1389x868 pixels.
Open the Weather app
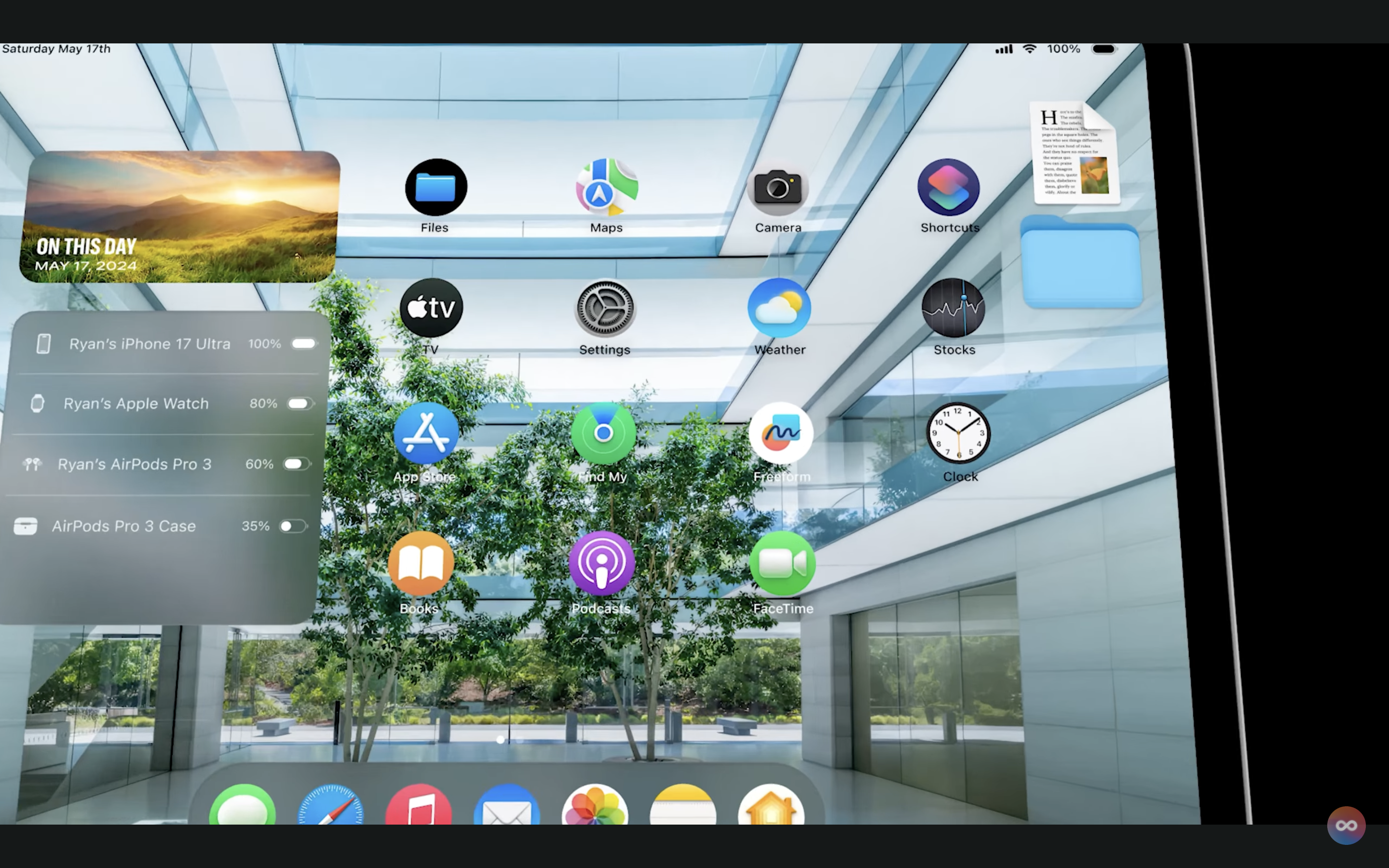[779, 308]
